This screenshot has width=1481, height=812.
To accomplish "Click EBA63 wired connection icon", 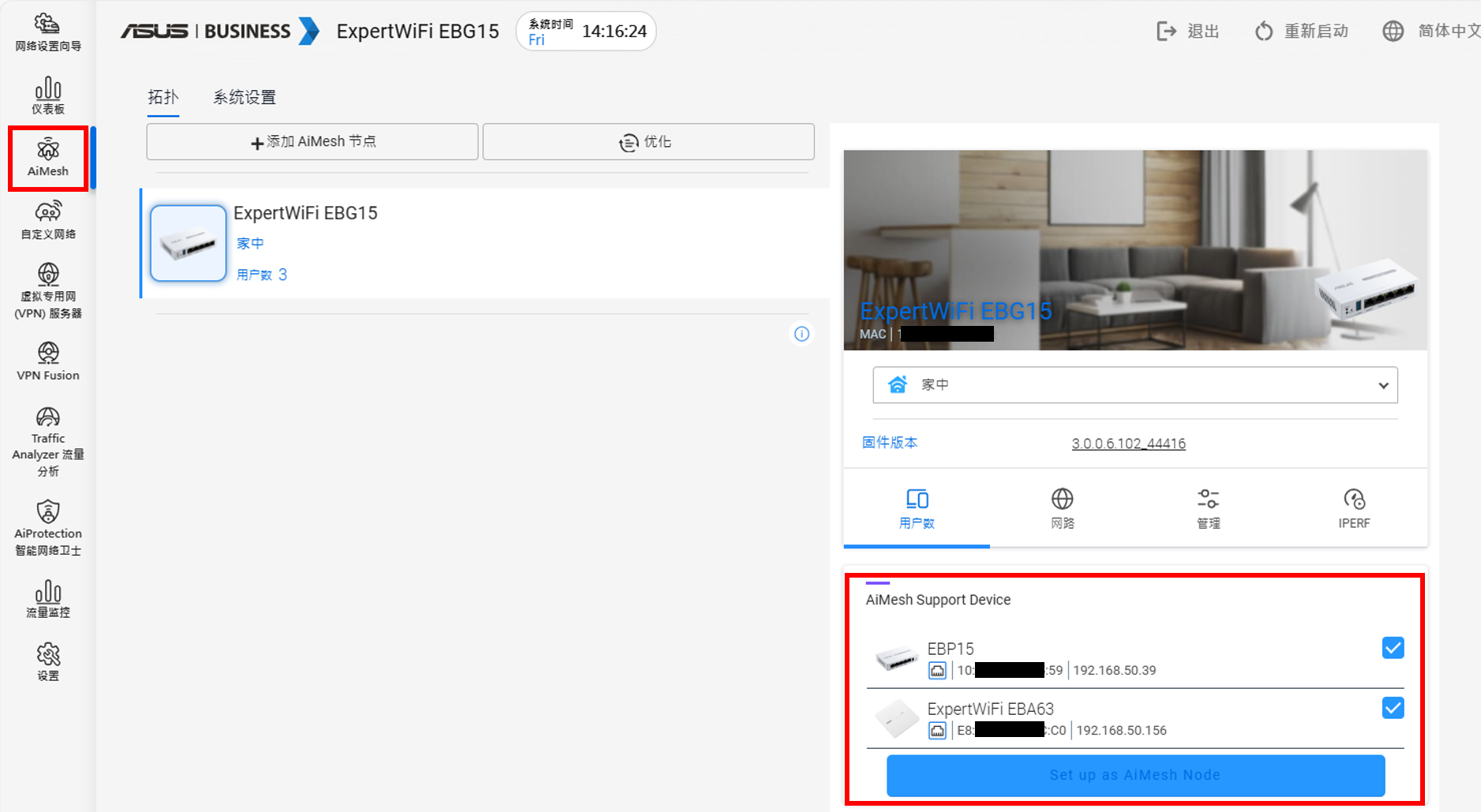I will pos(937,731).
